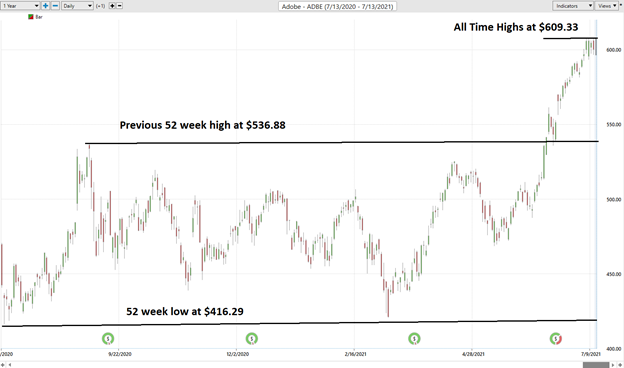This screenshot has height=368, width=624.
Task: Click the 12/2/2020 date axis label
Action: coord(238,354)
